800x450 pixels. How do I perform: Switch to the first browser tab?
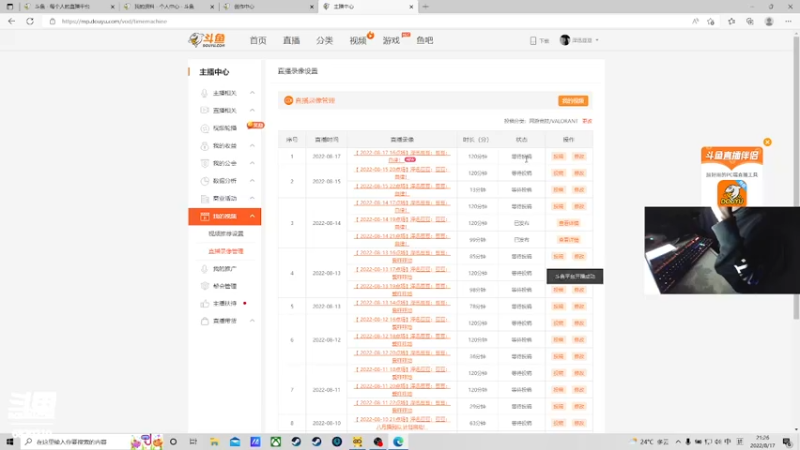pos(67,7)
